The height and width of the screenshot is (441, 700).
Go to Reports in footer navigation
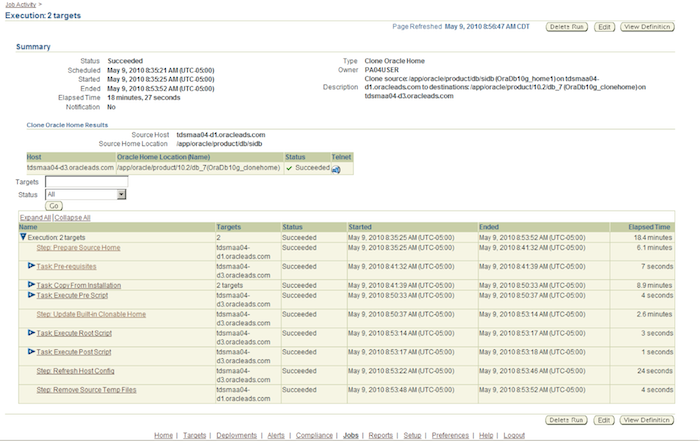[381, 435]
